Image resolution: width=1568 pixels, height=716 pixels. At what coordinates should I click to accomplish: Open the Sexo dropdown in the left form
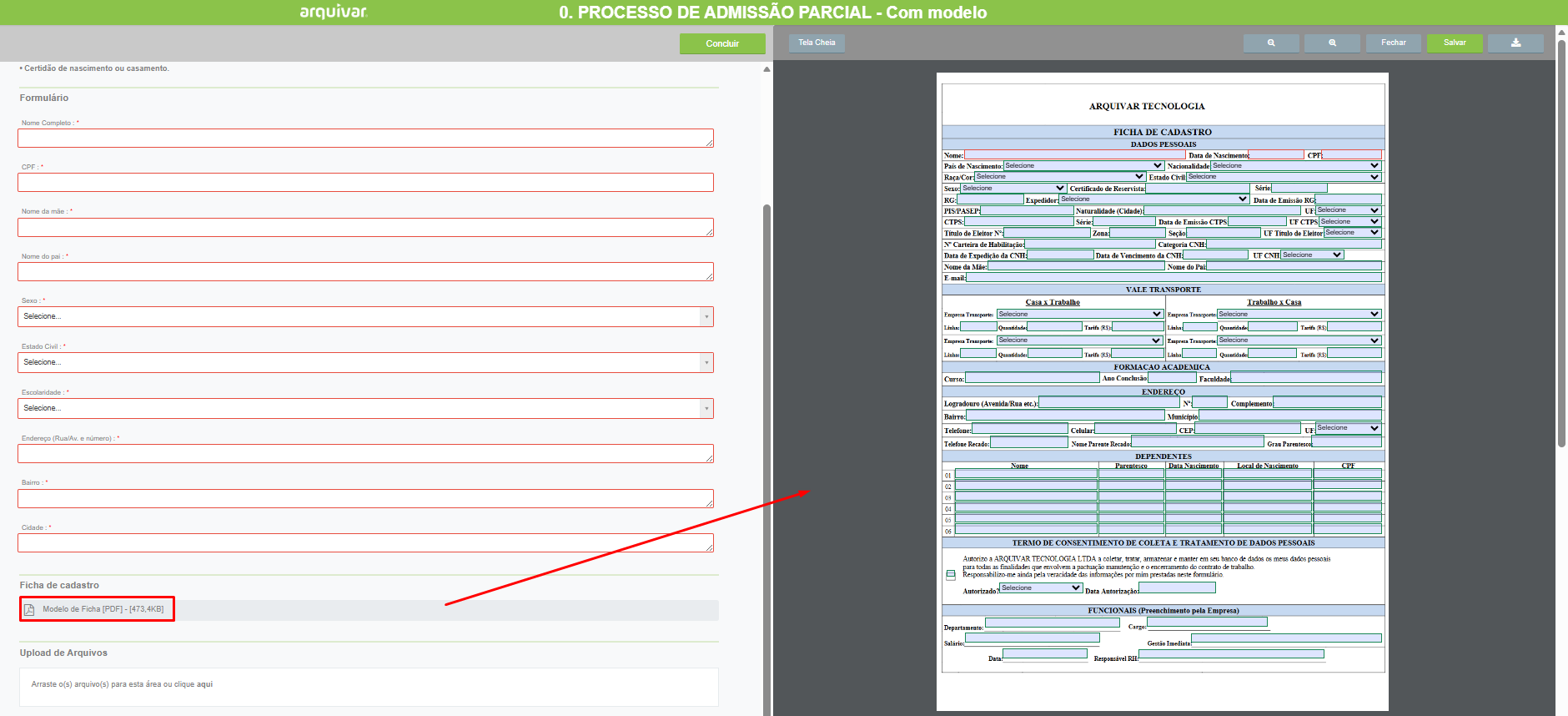[365, 316]
